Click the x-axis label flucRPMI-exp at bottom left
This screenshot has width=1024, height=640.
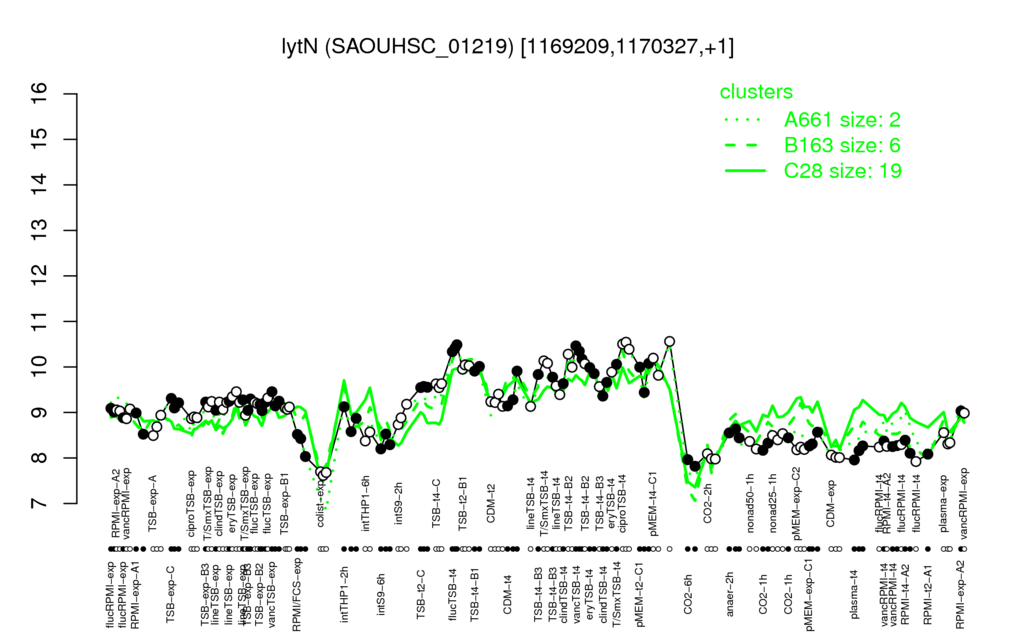point(110,594)
